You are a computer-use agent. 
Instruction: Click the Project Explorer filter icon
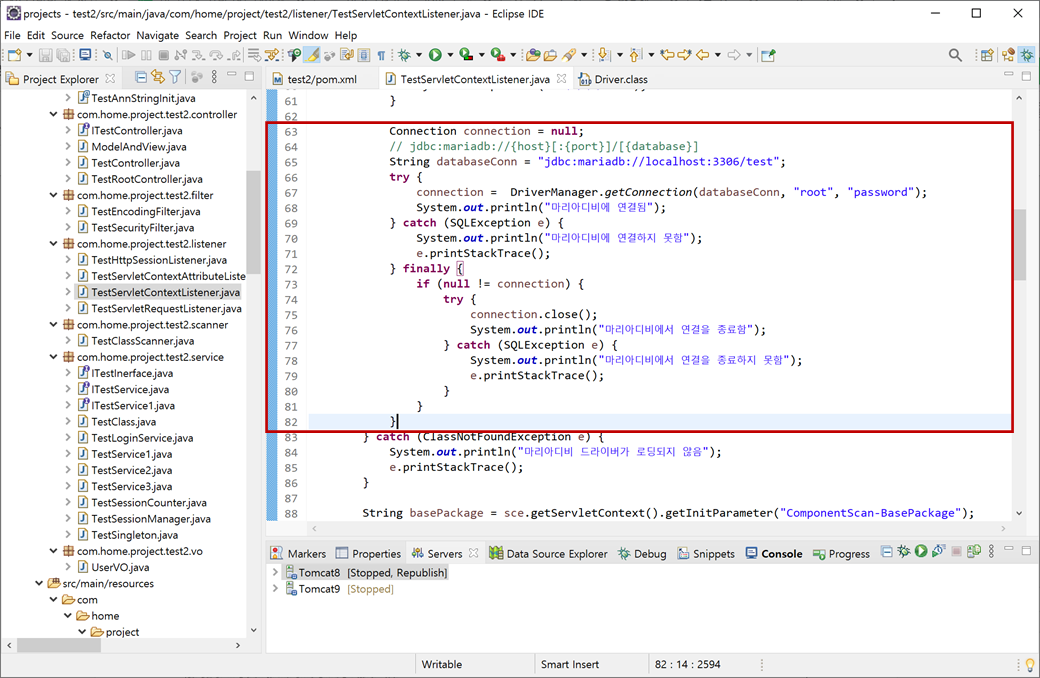pos(175,78)
